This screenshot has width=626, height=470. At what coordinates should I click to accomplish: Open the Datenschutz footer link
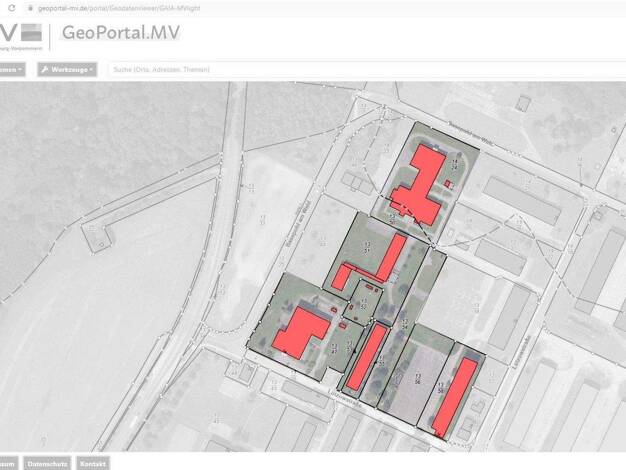tap(47, 464)
